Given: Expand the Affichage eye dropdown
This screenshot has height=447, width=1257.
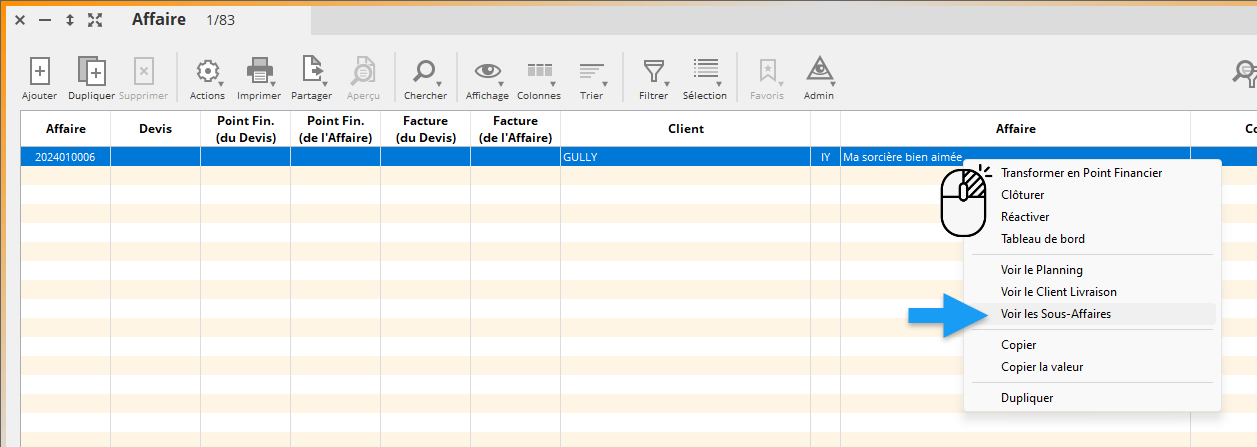Looking at the screenshot, I should 487,72.
